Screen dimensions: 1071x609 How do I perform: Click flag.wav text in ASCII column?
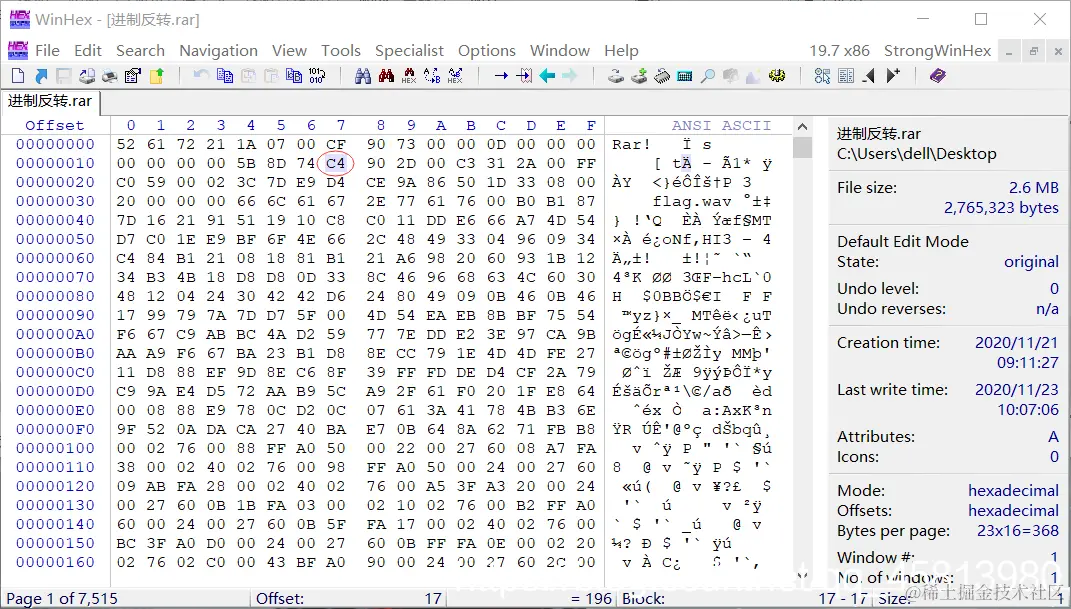coord(692,201)
